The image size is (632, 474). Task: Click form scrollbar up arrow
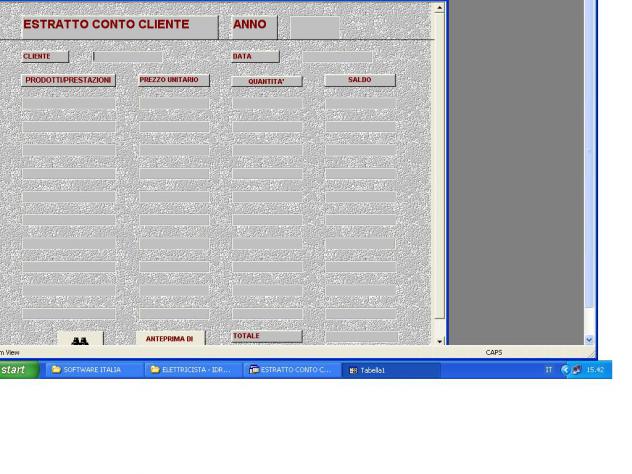[440, 8]
